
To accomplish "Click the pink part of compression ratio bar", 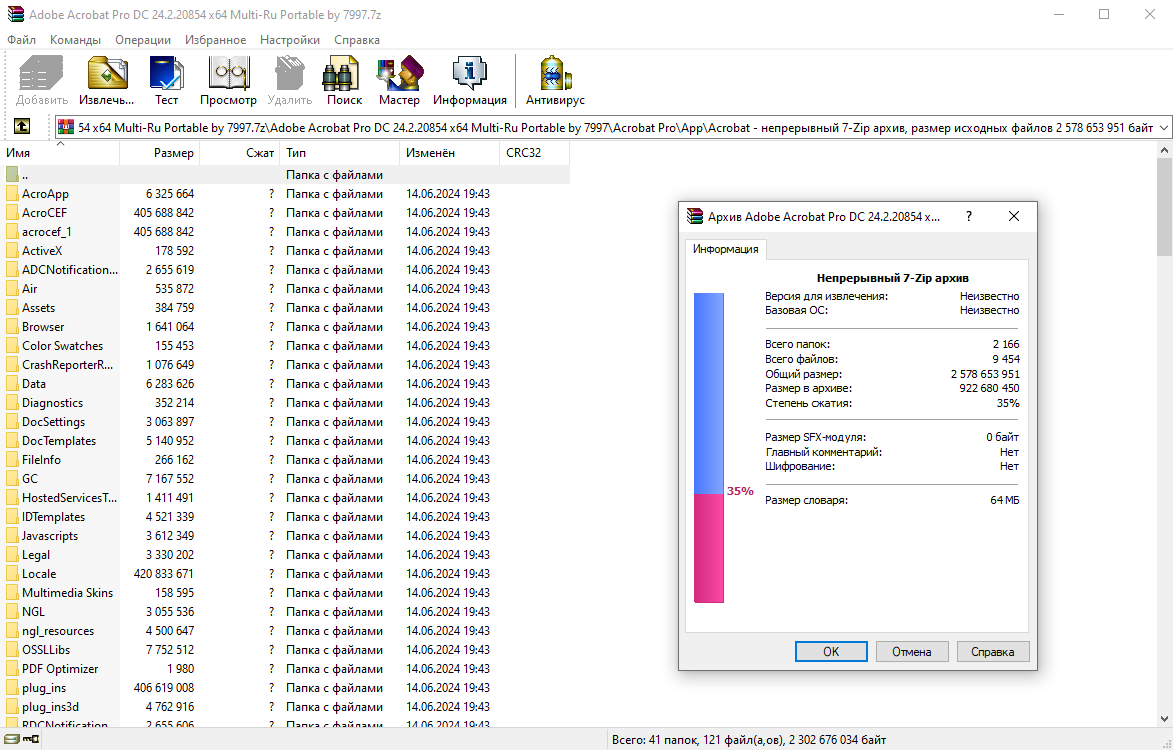I will [708, 548].
